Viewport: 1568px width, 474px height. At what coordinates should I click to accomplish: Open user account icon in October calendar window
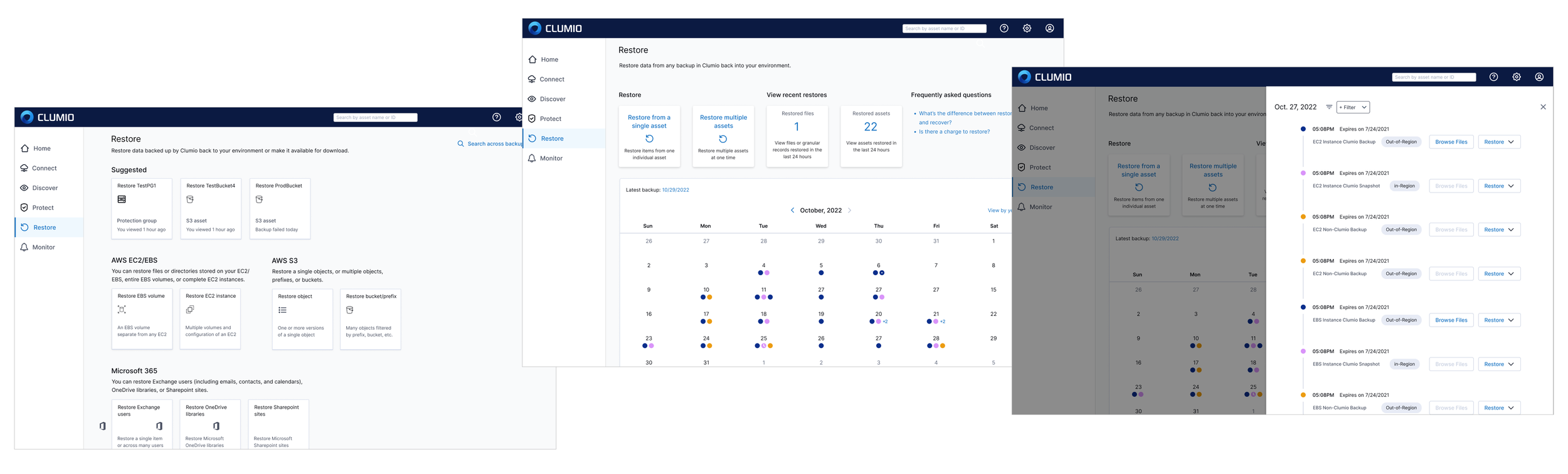pyautogui.click(x=1049, y=28)
